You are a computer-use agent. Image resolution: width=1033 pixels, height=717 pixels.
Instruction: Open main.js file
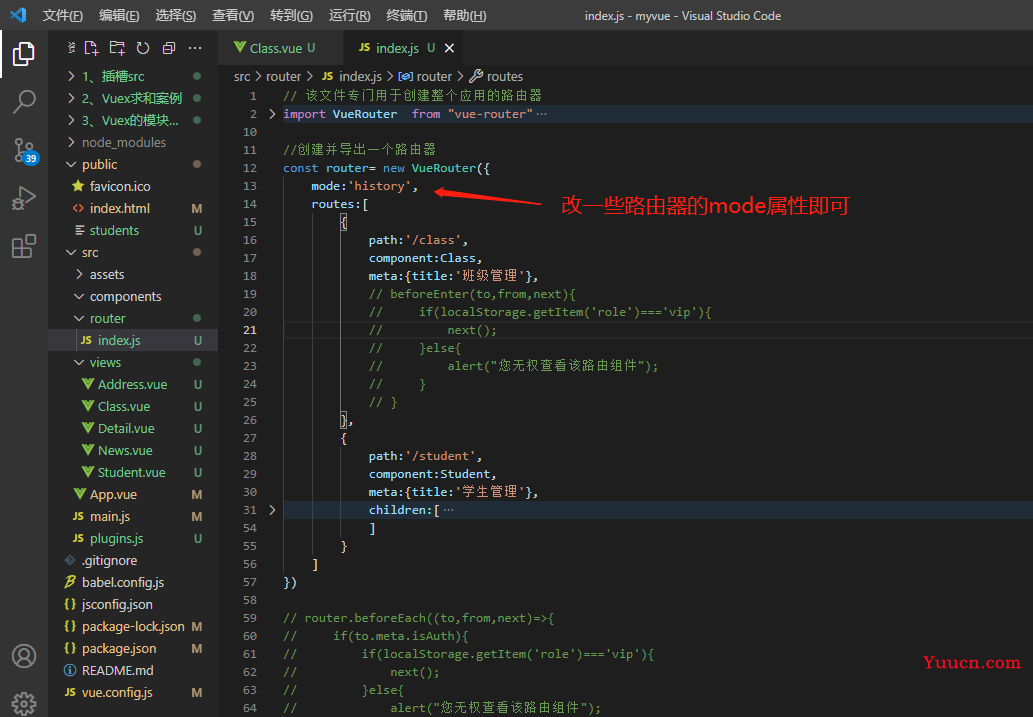click(x=133, y=517)
